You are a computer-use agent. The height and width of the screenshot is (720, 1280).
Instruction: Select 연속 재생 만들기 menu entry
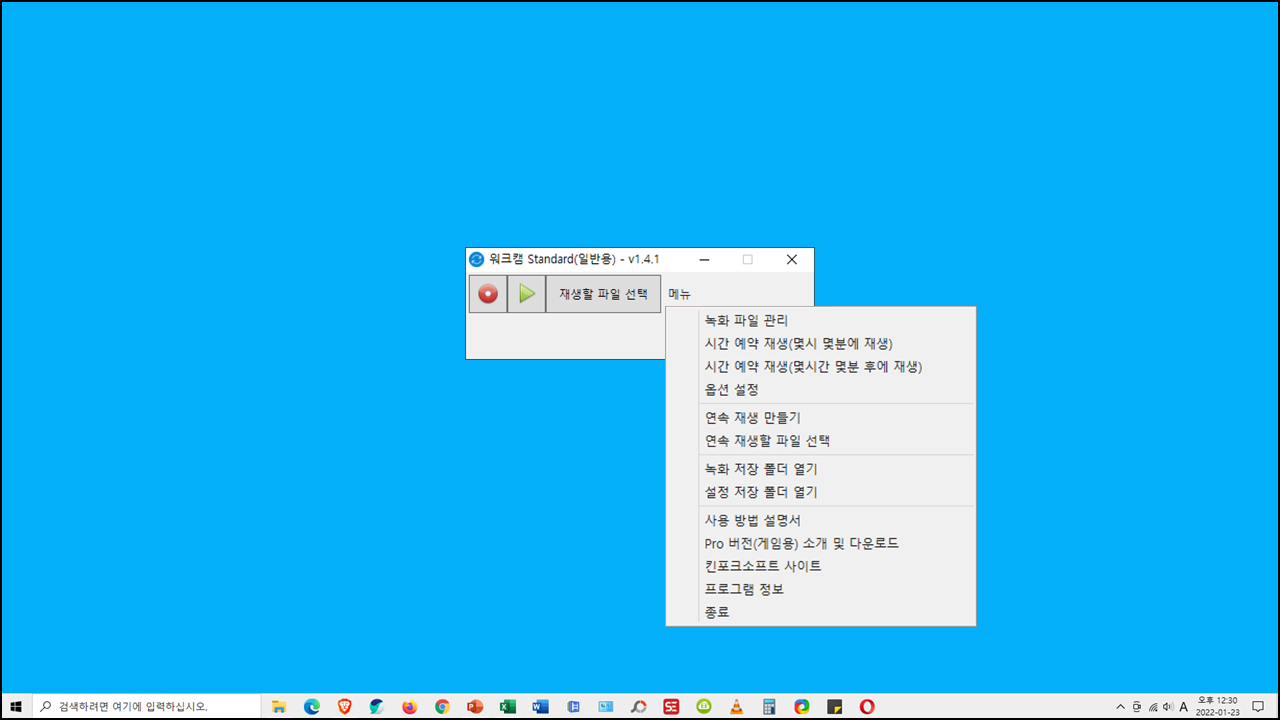coord(820,417)
